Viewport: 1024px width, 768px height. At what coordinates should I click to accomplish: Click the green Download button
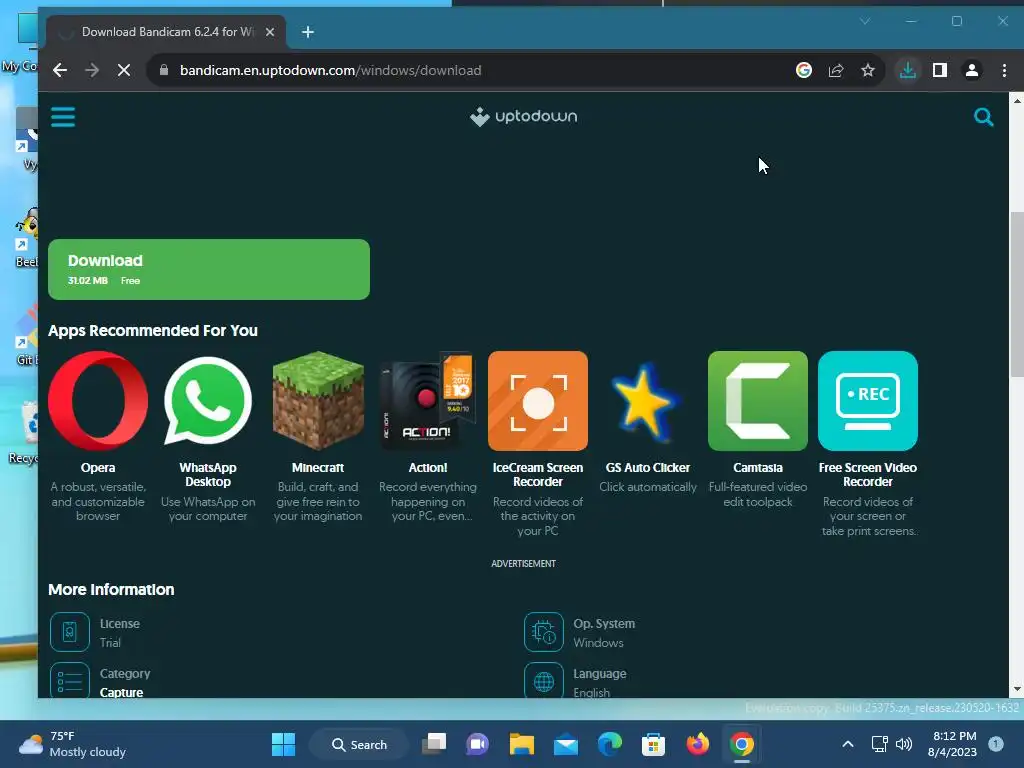(x=209, y=269)
